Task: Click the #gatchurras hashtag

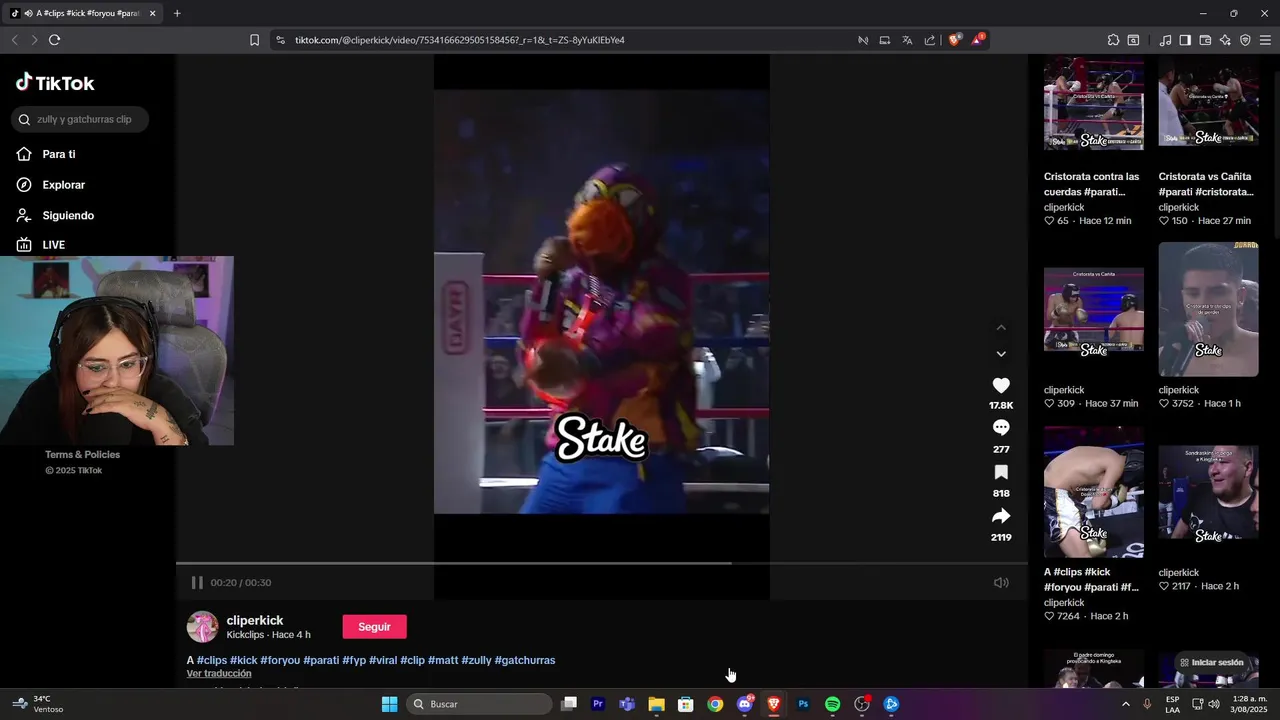Action: coord(525,660)
